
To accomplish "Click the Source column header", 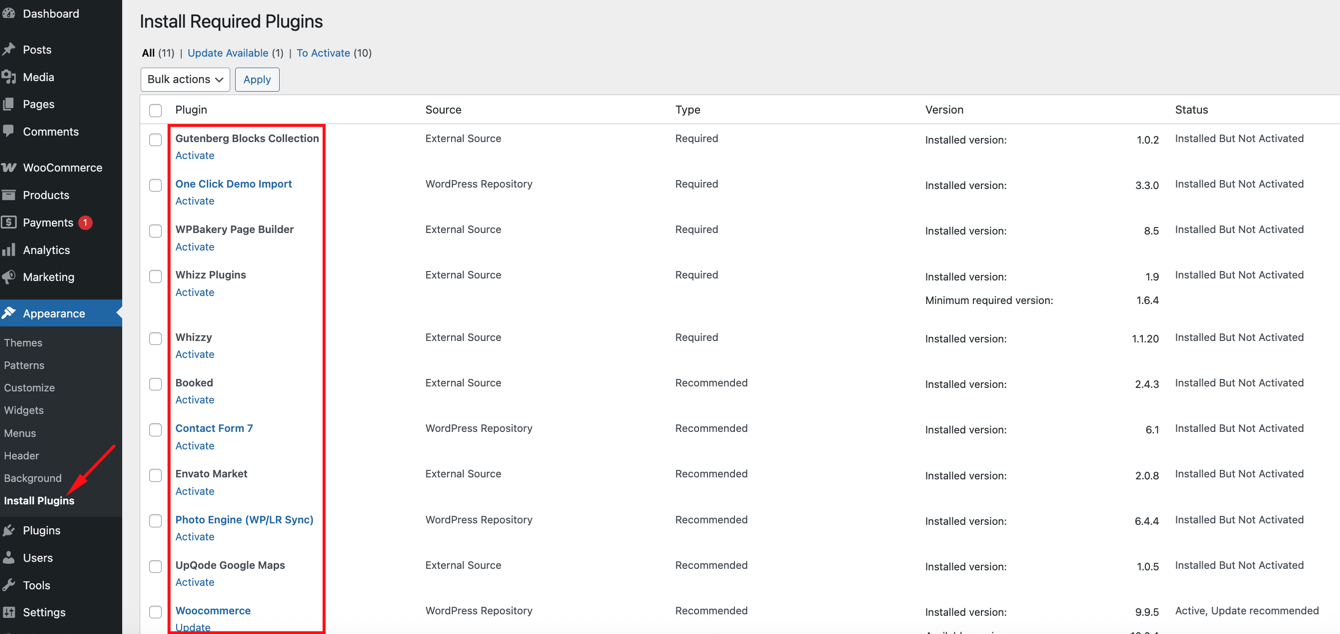I will [443, 110].
